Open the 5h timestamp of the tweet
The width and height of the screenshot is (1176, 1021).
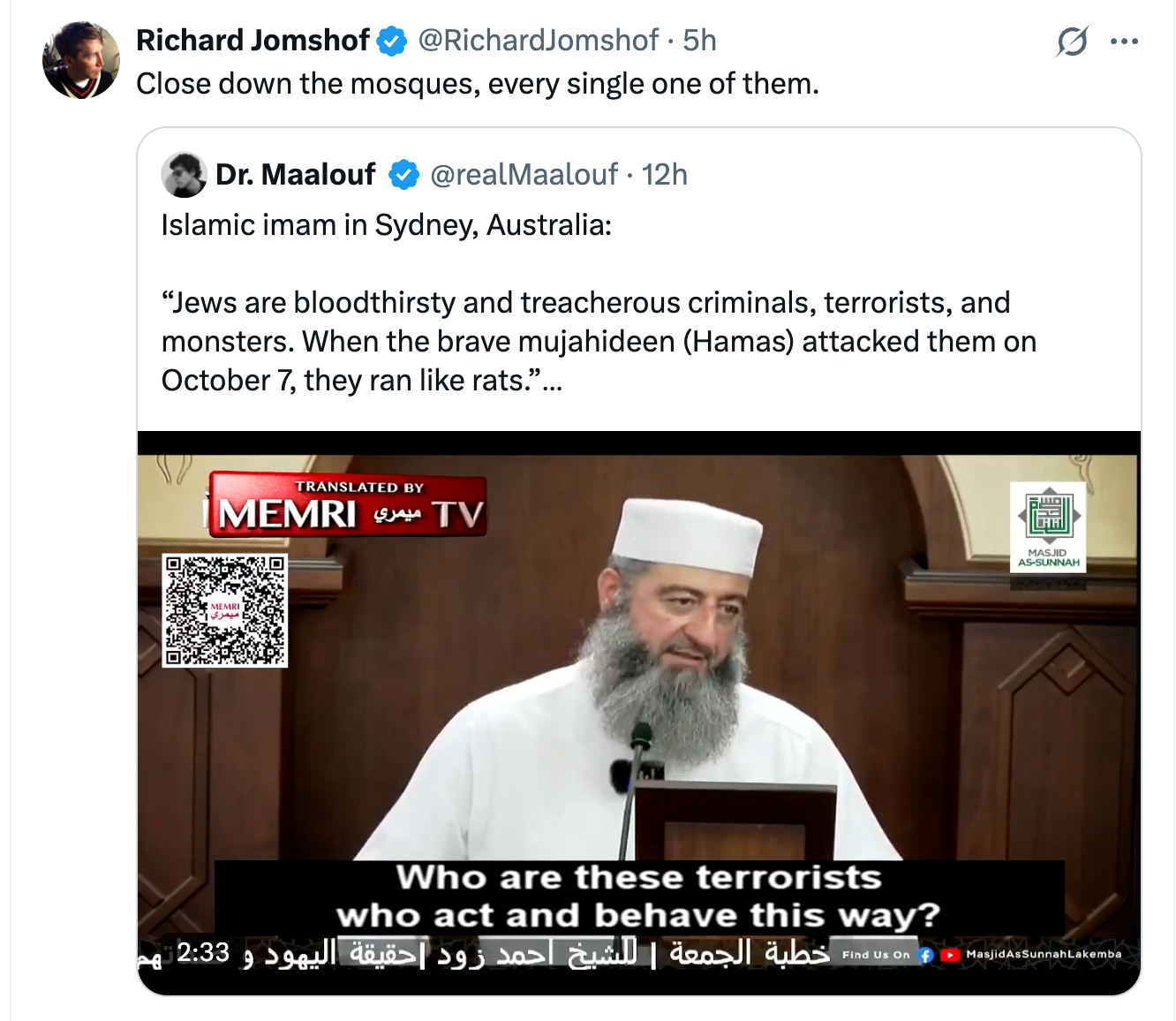coord(699,41)
